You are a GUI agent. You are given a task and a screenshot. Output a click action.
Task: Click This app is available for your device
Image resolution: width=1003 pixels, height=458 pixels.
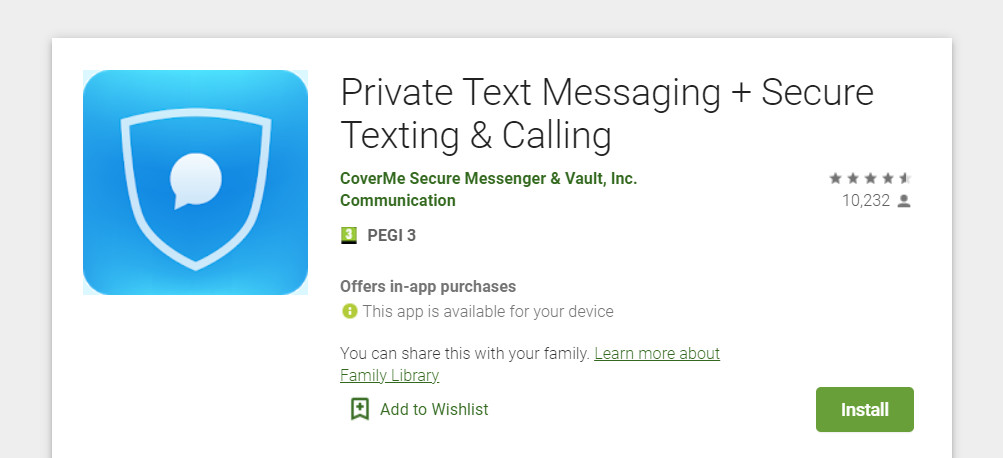pyautogui.click(x=488, y=312)
